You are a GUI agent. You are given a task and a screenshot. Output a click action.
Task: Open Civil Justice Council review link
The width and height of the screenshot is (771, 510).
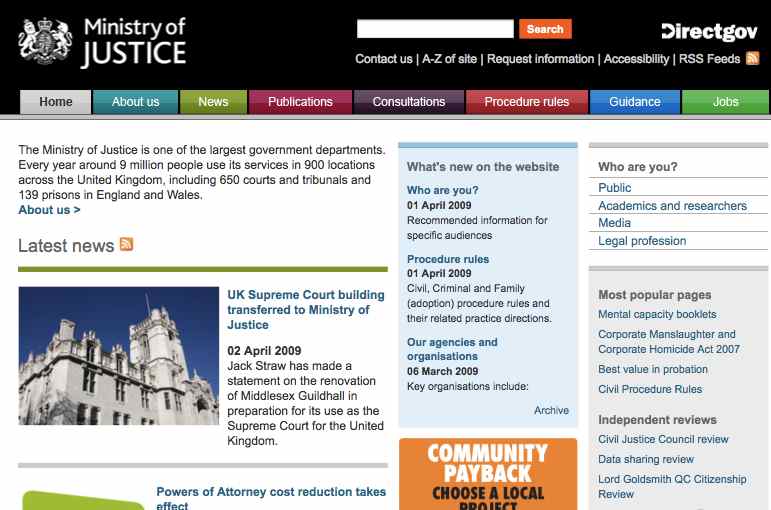pyautogui.click(x=663, y=439)
